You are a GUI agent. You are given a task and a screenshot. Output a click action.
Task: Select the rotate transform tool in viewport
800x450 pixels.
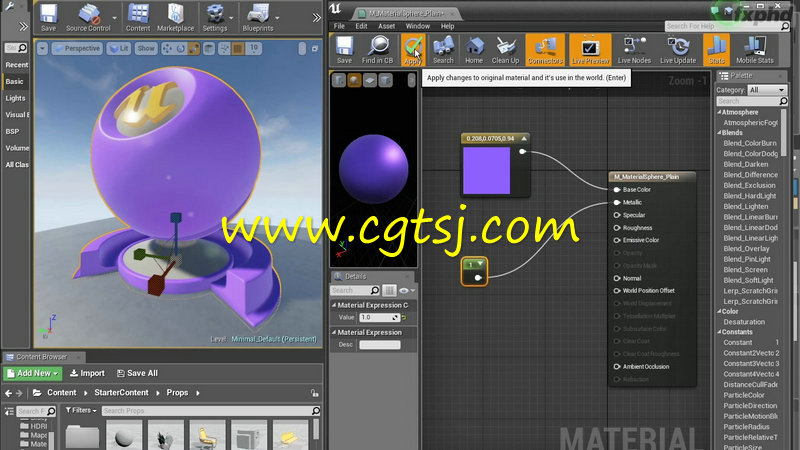point(180,48)
